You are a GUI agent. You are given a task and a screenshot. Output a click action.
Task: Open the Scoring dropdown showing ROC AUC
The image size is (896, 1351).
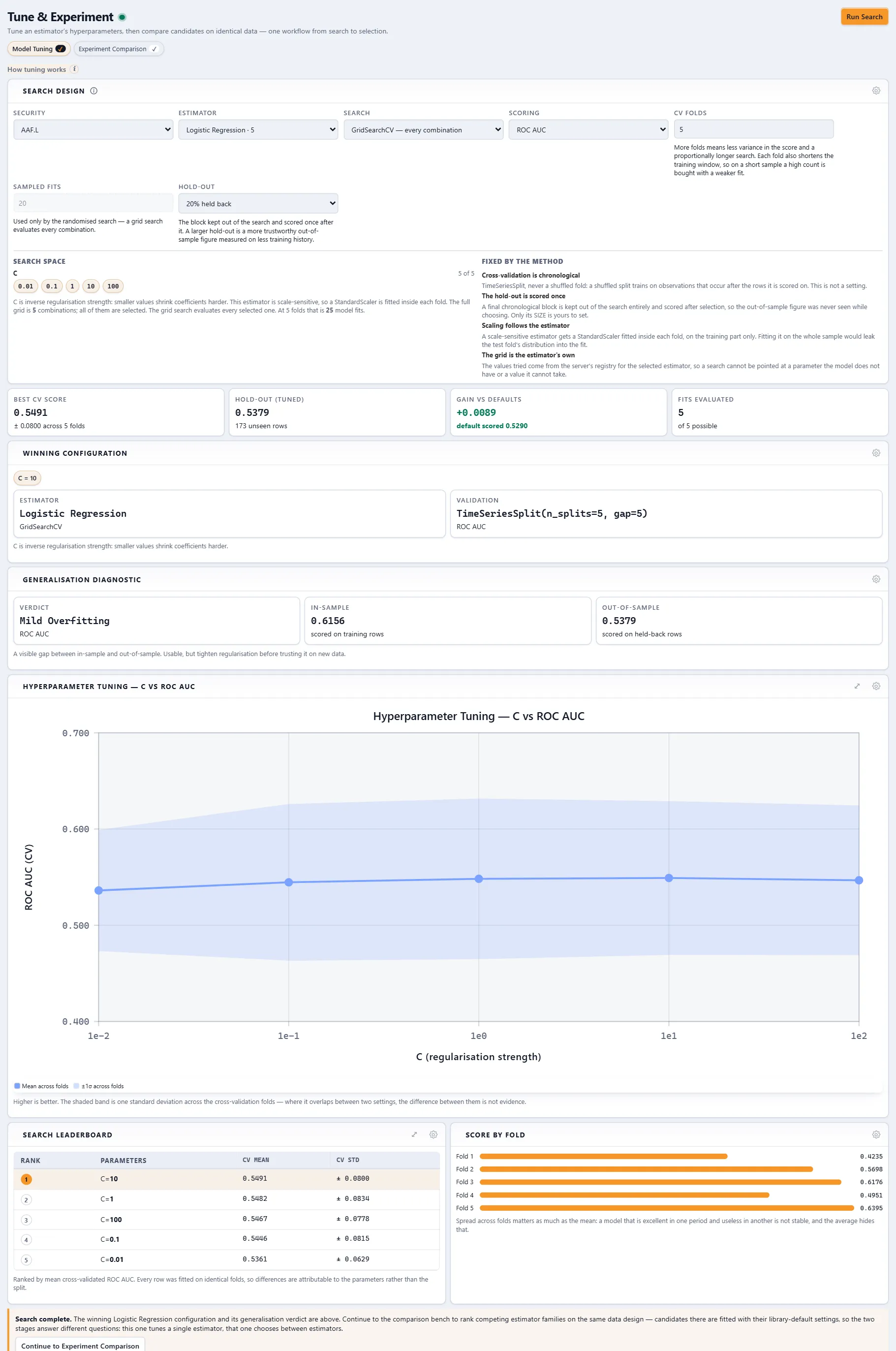[x=588, y=130]
